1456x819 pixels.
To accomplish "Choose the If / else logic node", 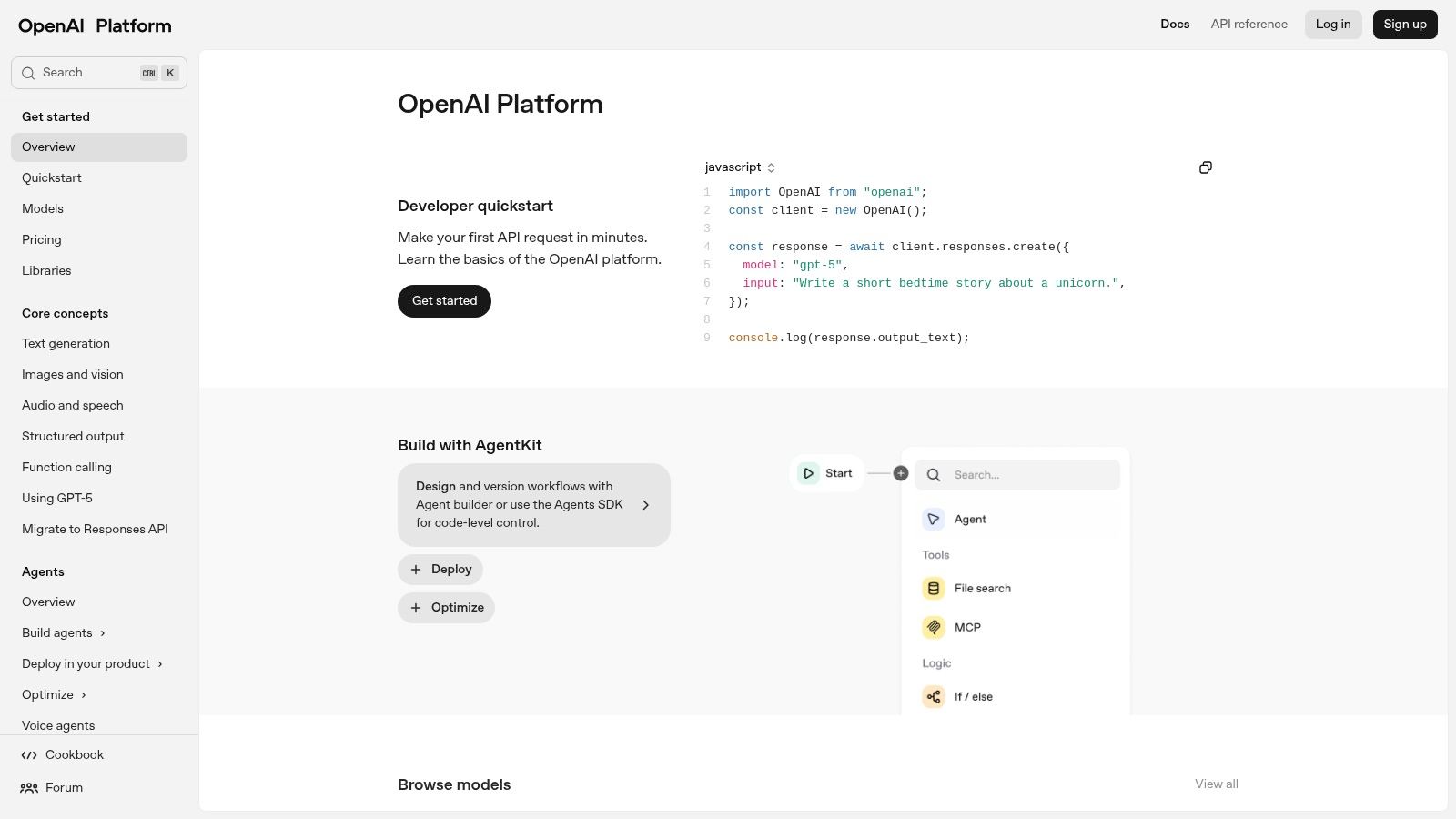I will (973, 696).
